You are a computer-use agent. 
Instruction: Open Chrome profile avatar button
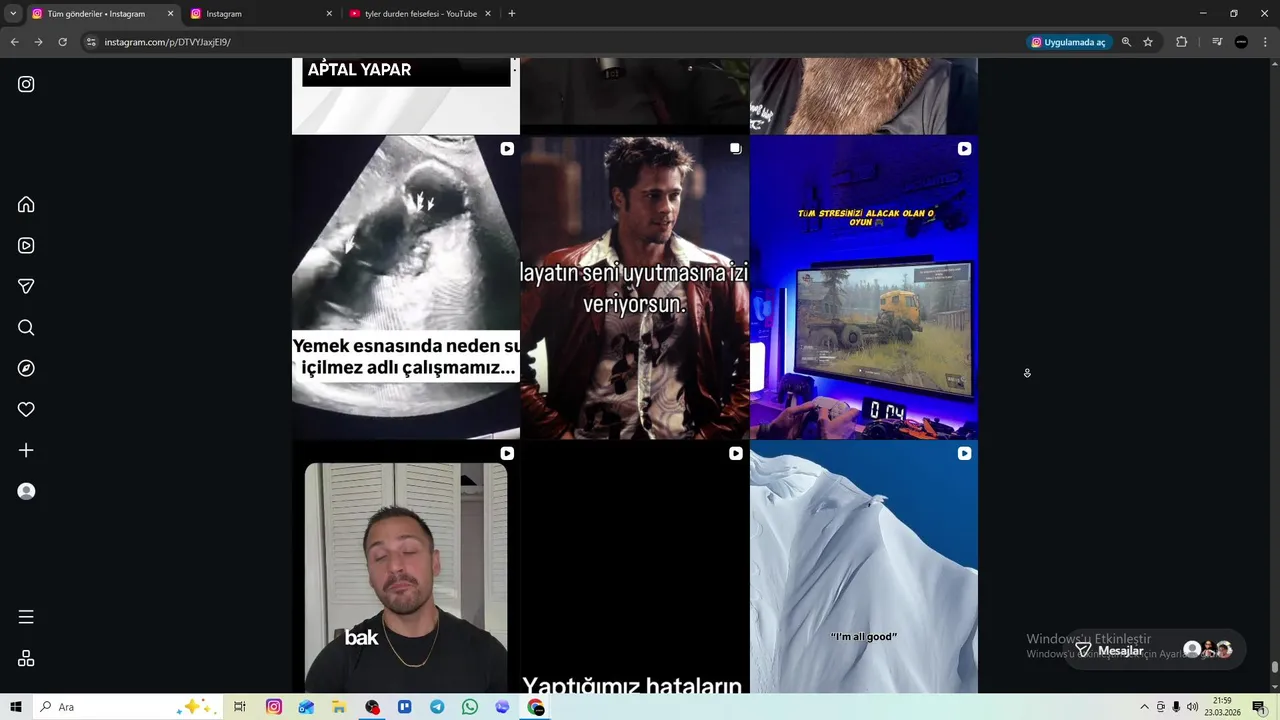coord(1241,42)
